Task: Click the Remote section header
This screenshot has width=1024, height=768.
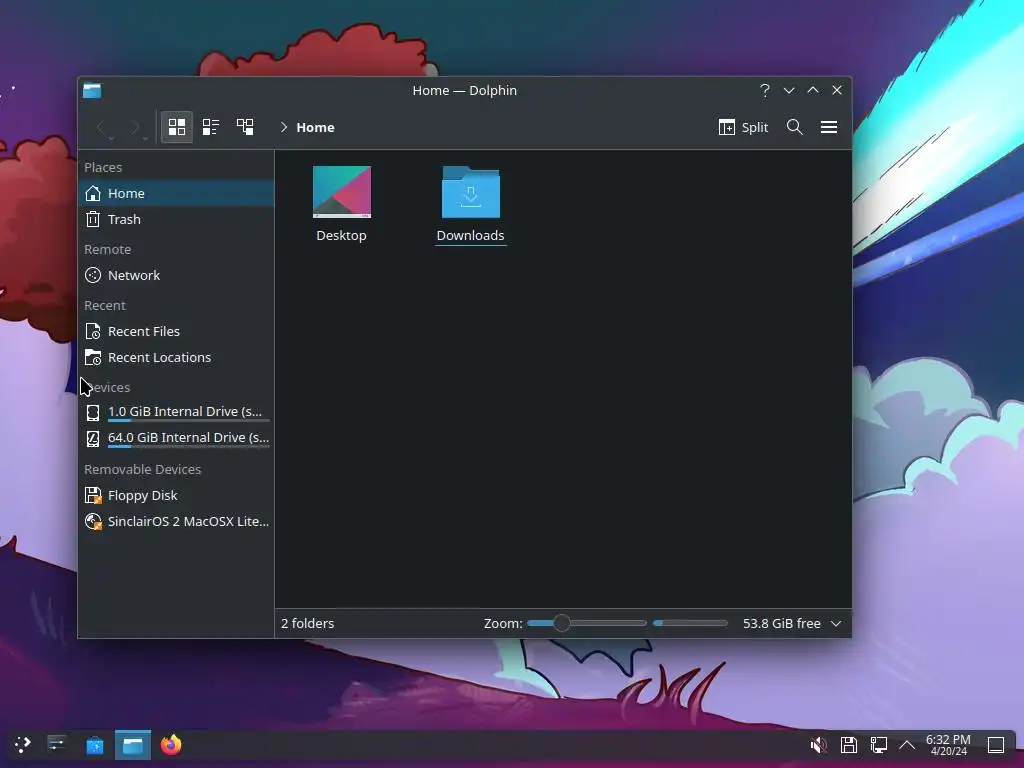Action: [108, 250]
